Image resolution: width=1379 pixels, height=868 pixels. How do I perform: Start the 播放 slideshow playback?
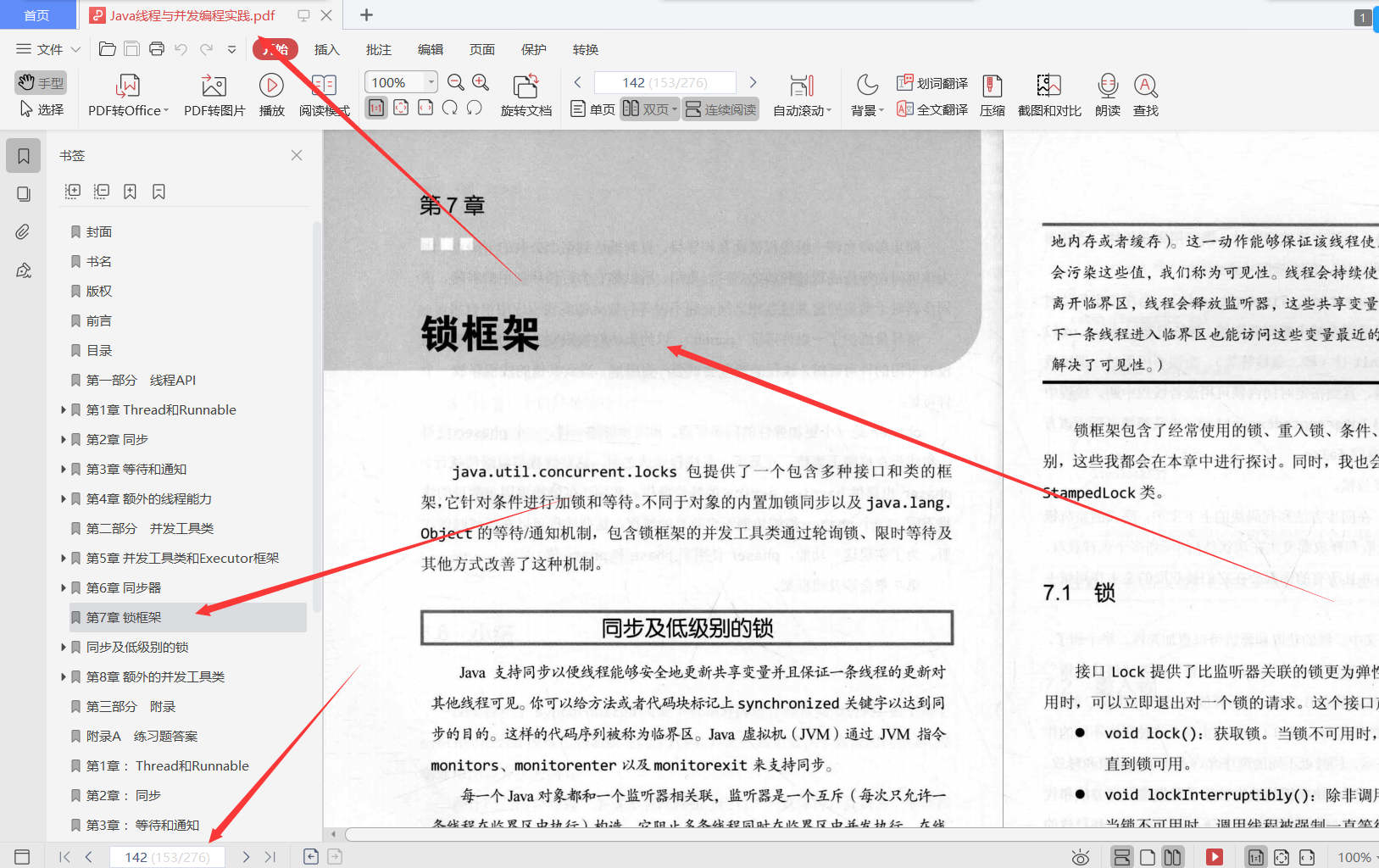[x=271, y=96]
